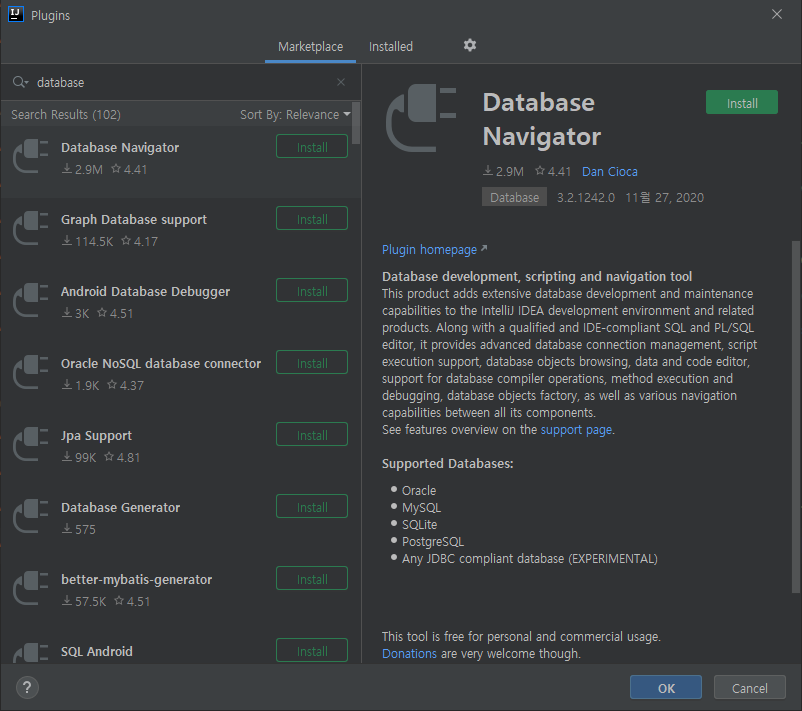This screenshot has width=802, height=711.
Task: Follow the support page link
Action: [x=576, y=430]
